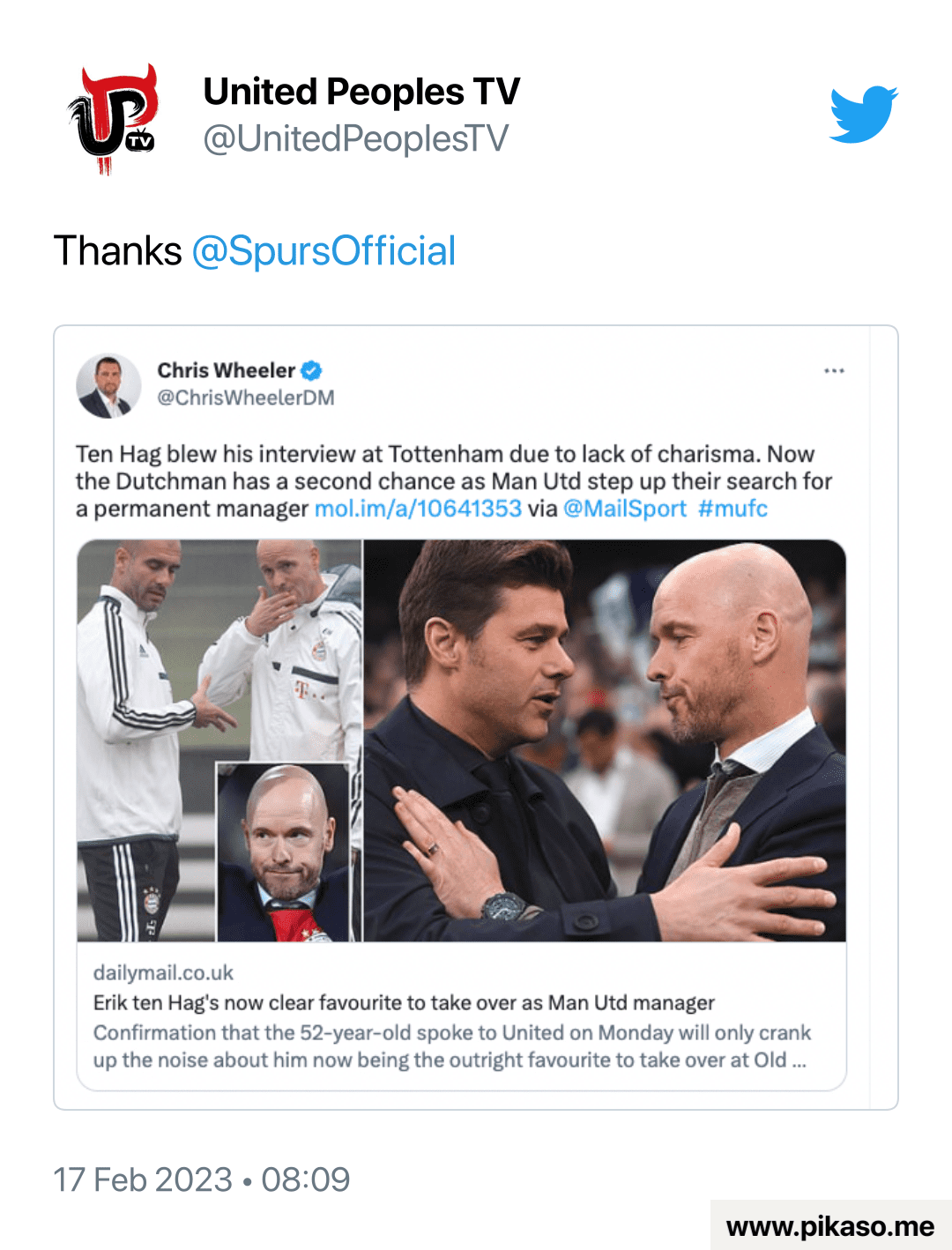Open the mol.im/a/10641353 link
The image size is (952, 1250).
point(418,509)
